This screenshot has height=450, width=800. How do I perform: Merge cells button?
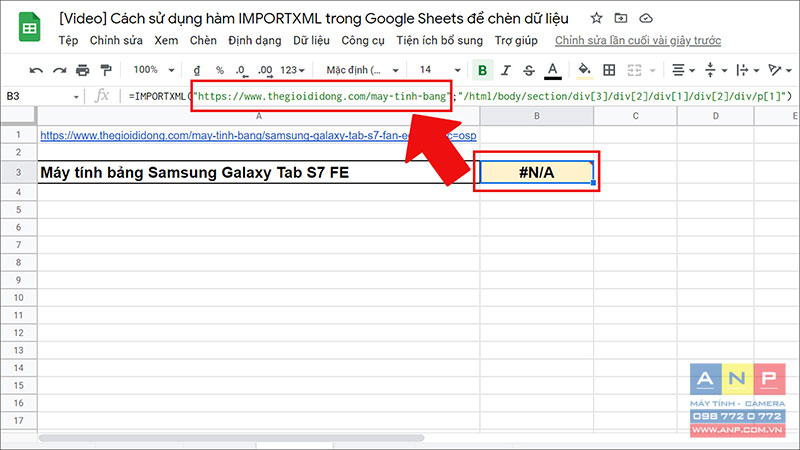[634, 70]
